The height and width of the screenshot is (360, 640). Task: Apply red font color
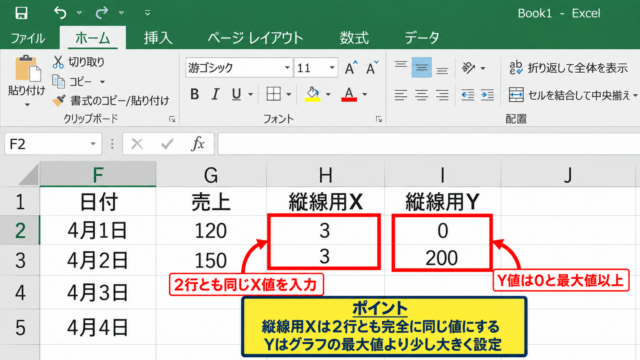[x=349, y=94]
